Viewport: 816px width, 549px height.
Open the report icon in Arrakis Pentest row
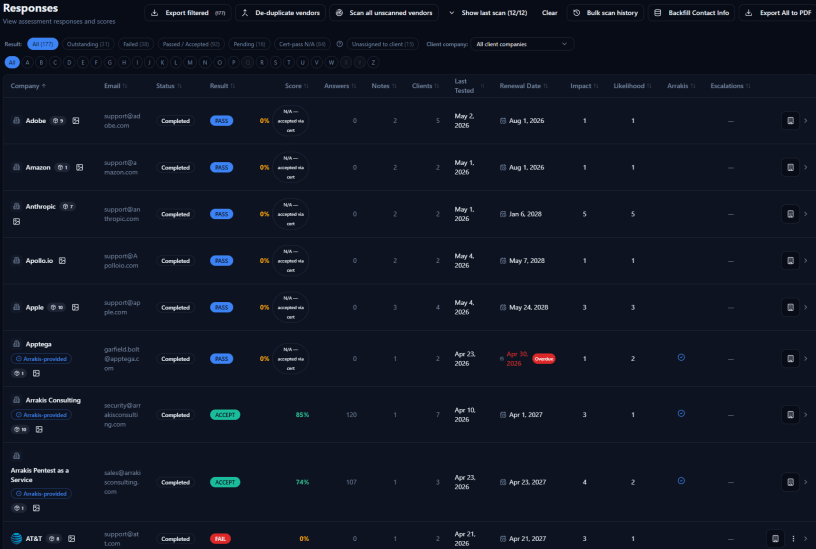(x=790, y=482)
